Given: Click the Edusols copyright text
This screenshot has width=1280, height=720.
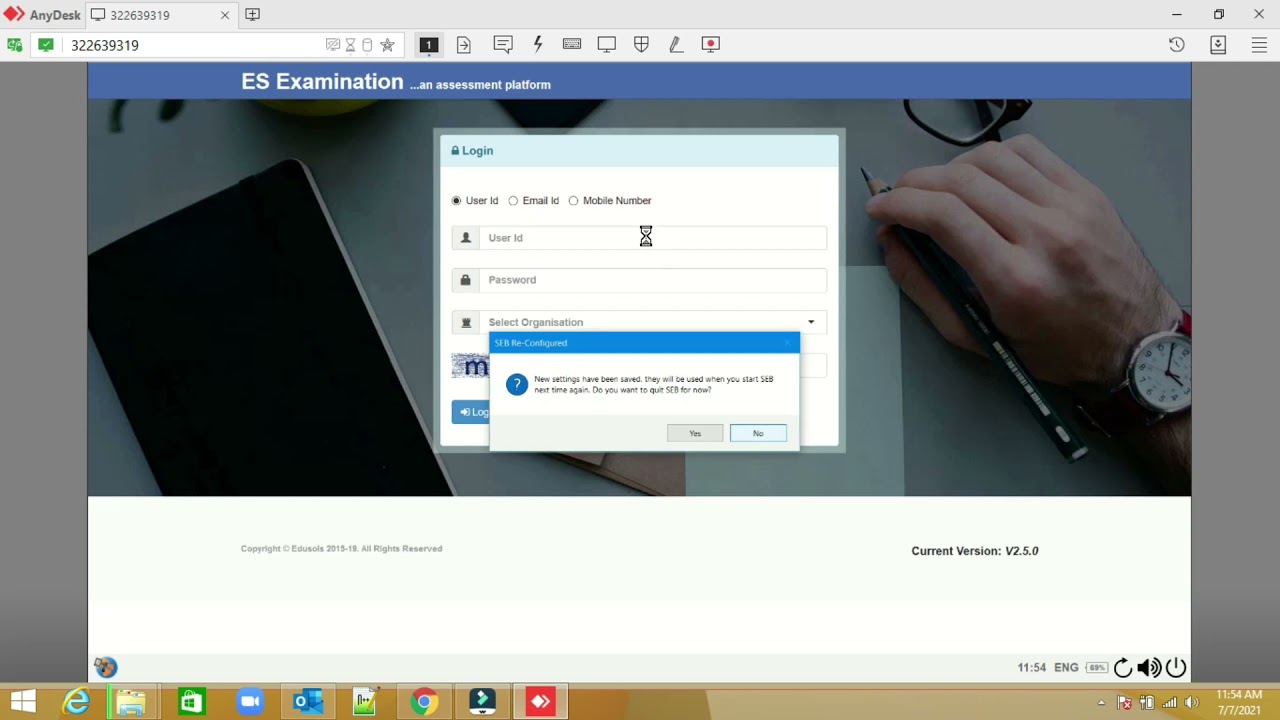Looking at the screenshot, I should click(341, 549).
